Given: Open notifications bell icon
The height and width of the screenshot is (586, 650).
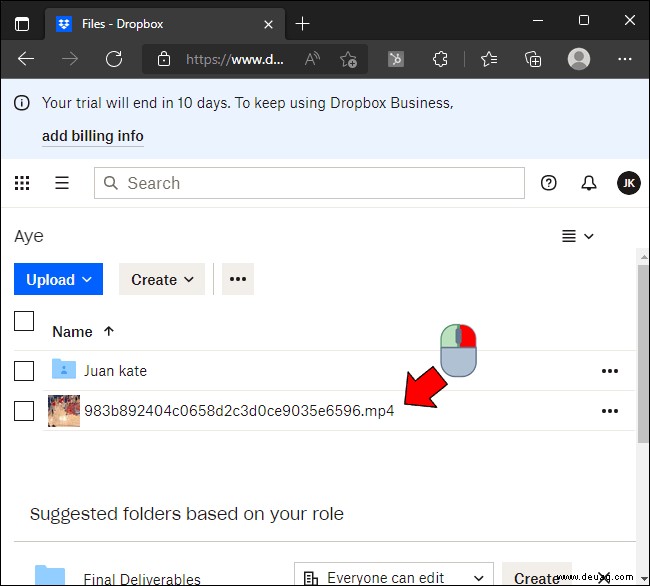Looking at the screenshot, I should 589,183.
